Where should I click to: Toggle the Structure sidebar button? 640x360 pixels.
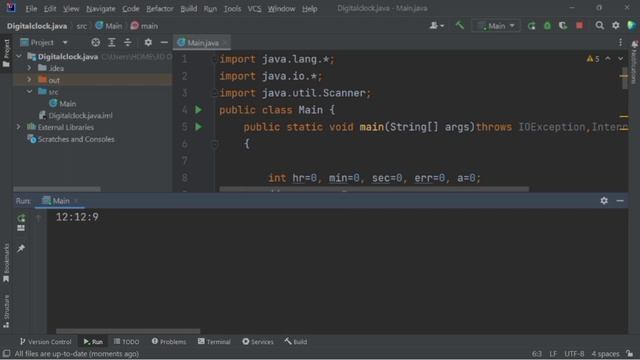tap(6, 311)
